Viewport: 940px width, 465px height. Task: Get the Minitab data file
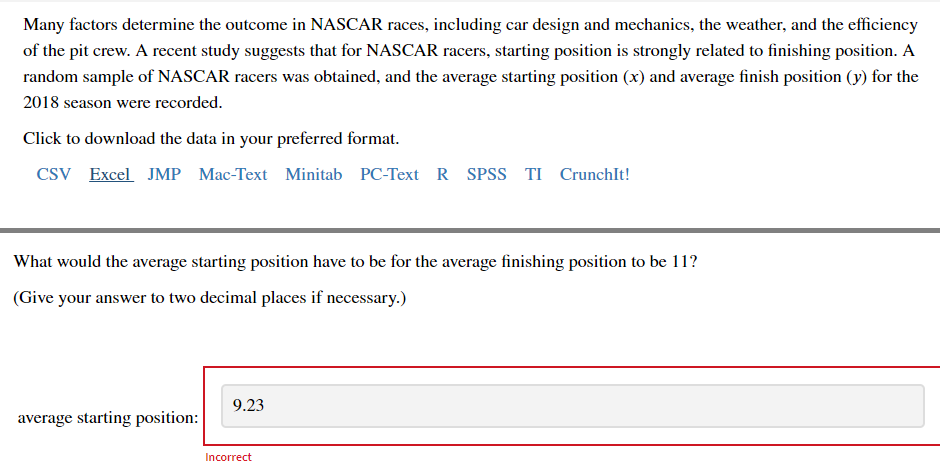click(314, 174)
